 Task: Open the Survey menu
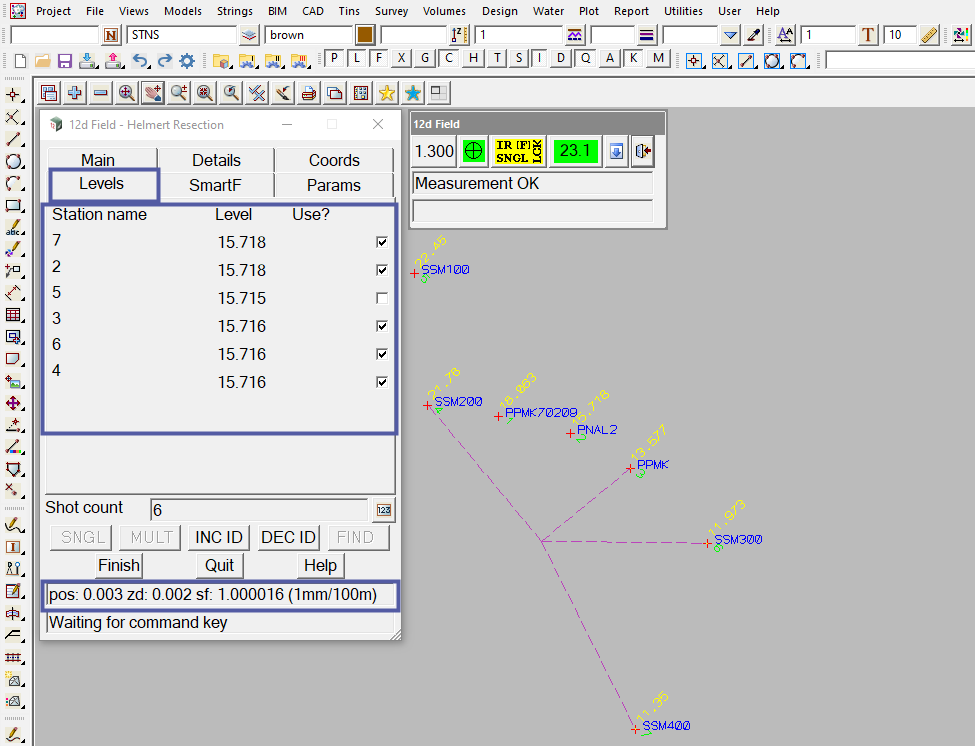390,11
